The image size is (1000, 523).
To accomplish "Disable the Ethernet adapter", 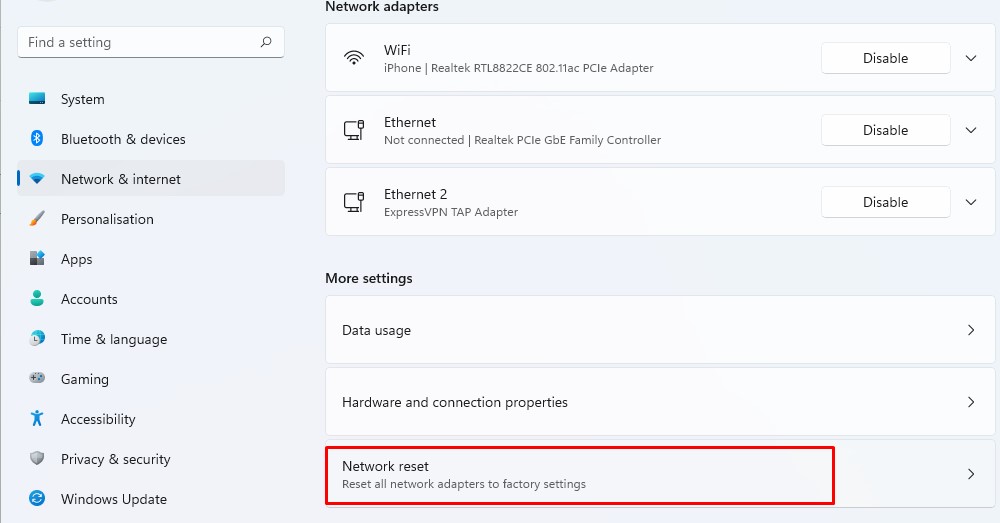I will pyautogui.click(x=885, y=130).
